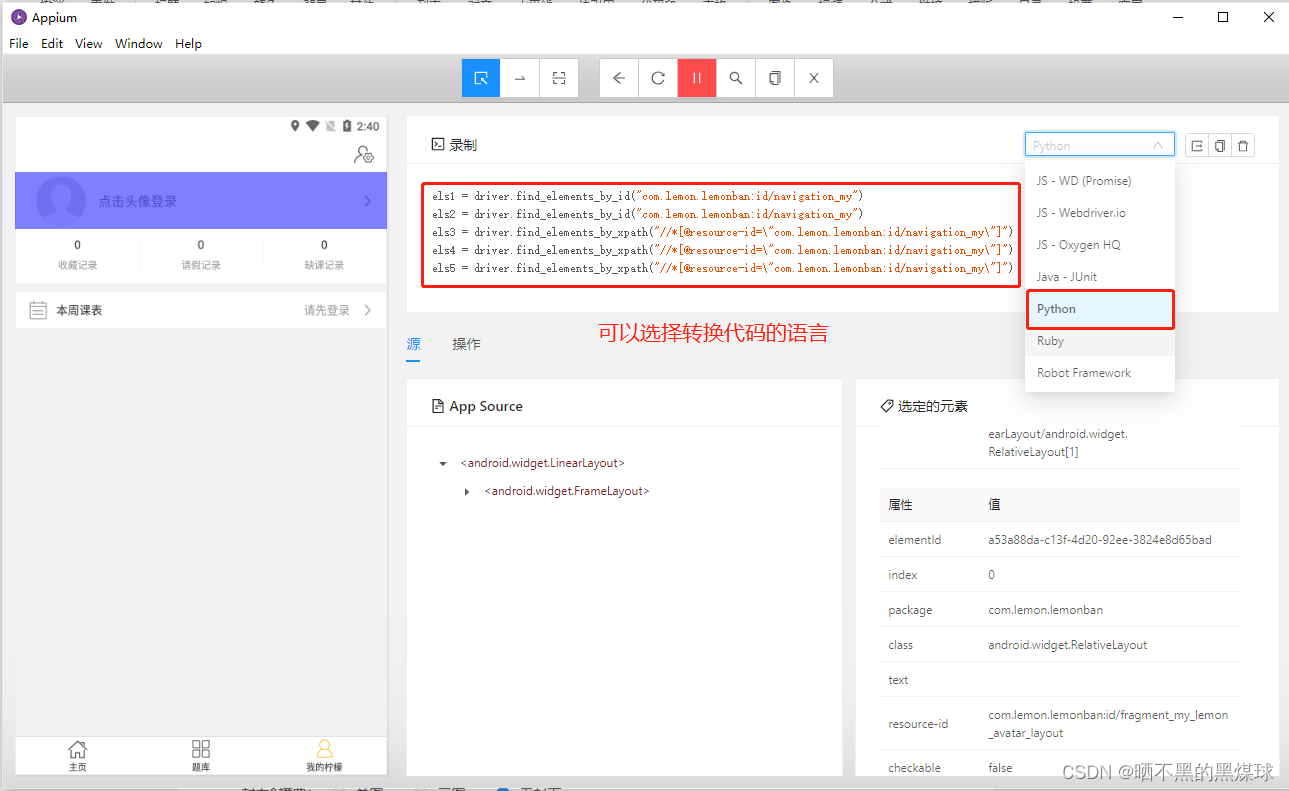Pause recording with the red button

pyautogui.click(x=697, y=78)
